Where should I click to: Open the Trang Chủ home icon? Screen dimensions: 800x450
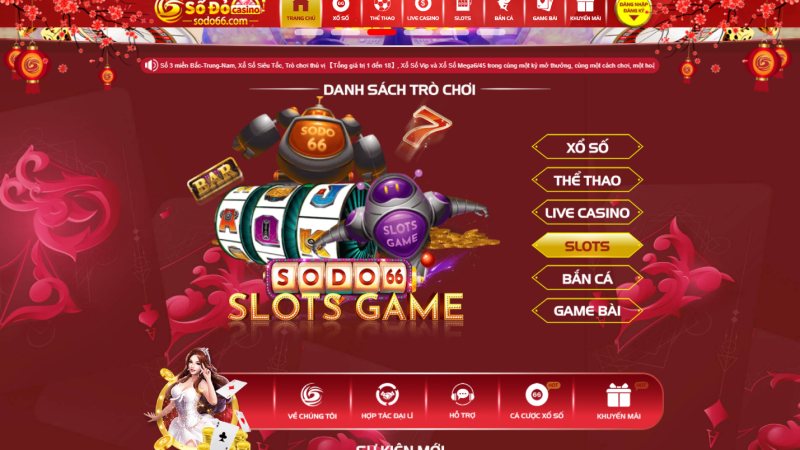pos(300,6)
